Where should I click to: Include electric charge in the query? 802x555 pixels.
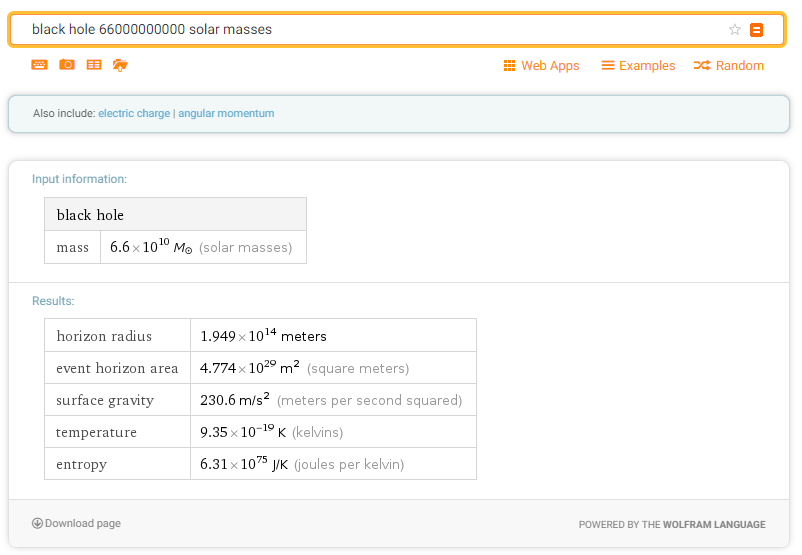pyautogui.click(x=134, y=114)
